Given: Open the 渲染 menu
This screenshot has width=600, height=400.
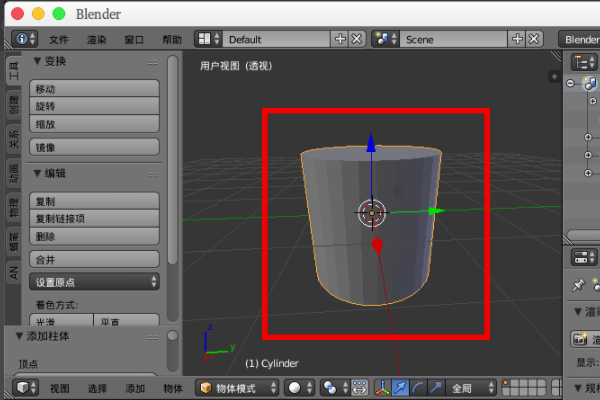Looking at the screenshot, I should point(96,39).
